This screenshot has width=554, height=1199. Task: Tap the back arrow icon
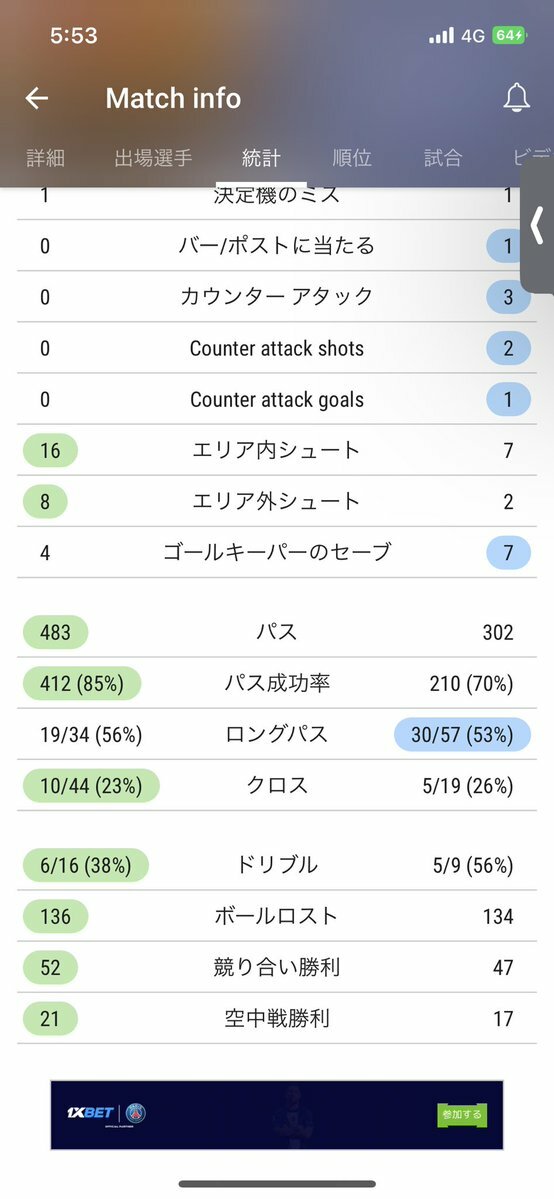[36, 98]
